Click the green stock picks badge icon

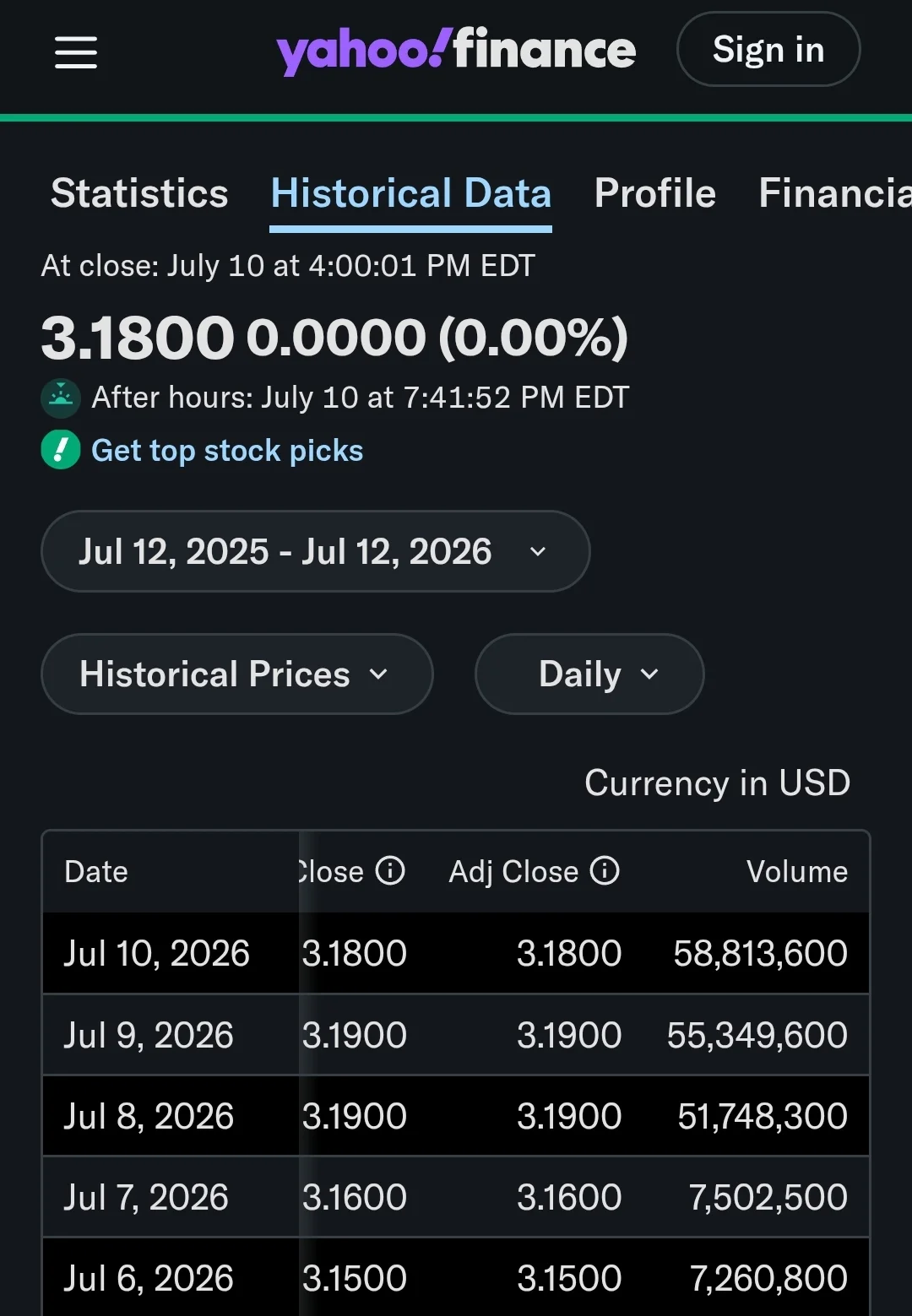coord(61,450)
